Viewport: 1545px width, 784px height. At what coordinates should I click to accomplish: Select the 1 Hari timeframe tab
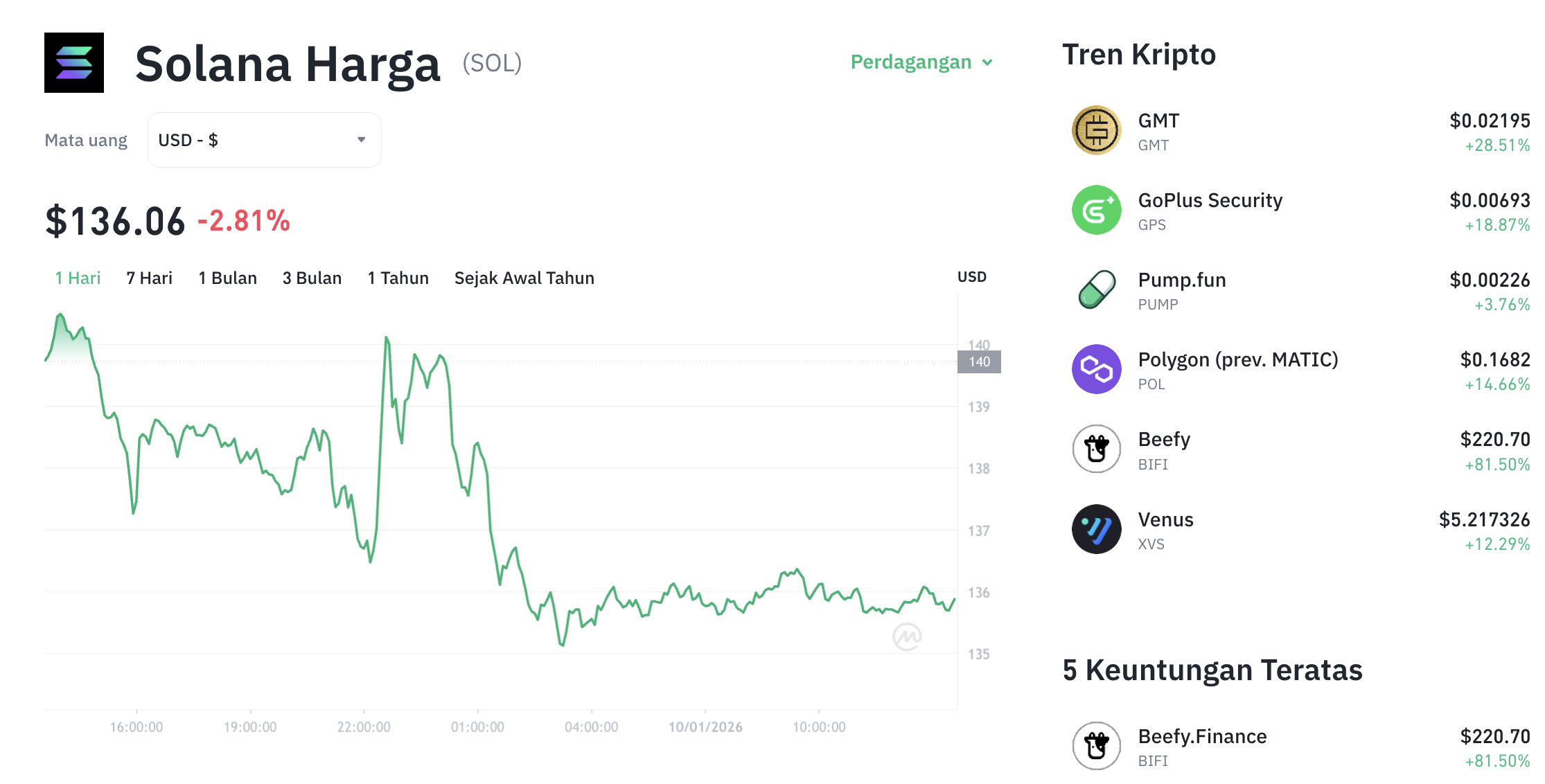(78, 278)
